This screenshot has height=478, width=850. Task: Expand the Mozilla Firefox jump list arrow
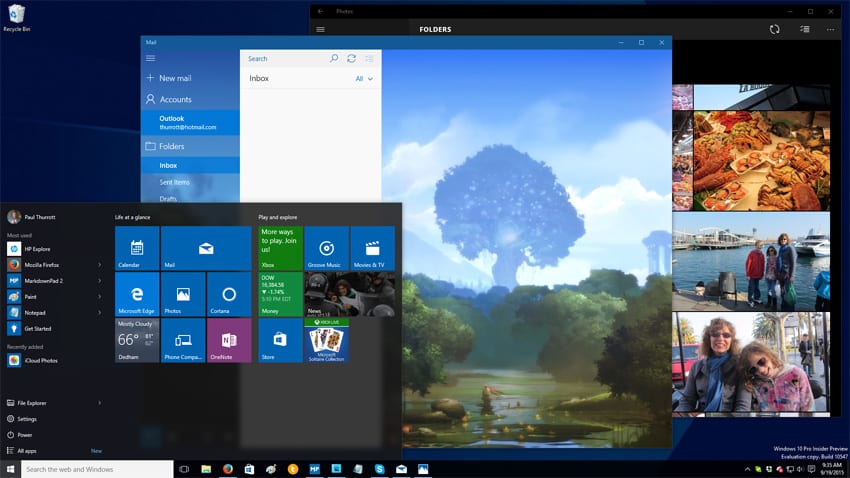[100, 265]
